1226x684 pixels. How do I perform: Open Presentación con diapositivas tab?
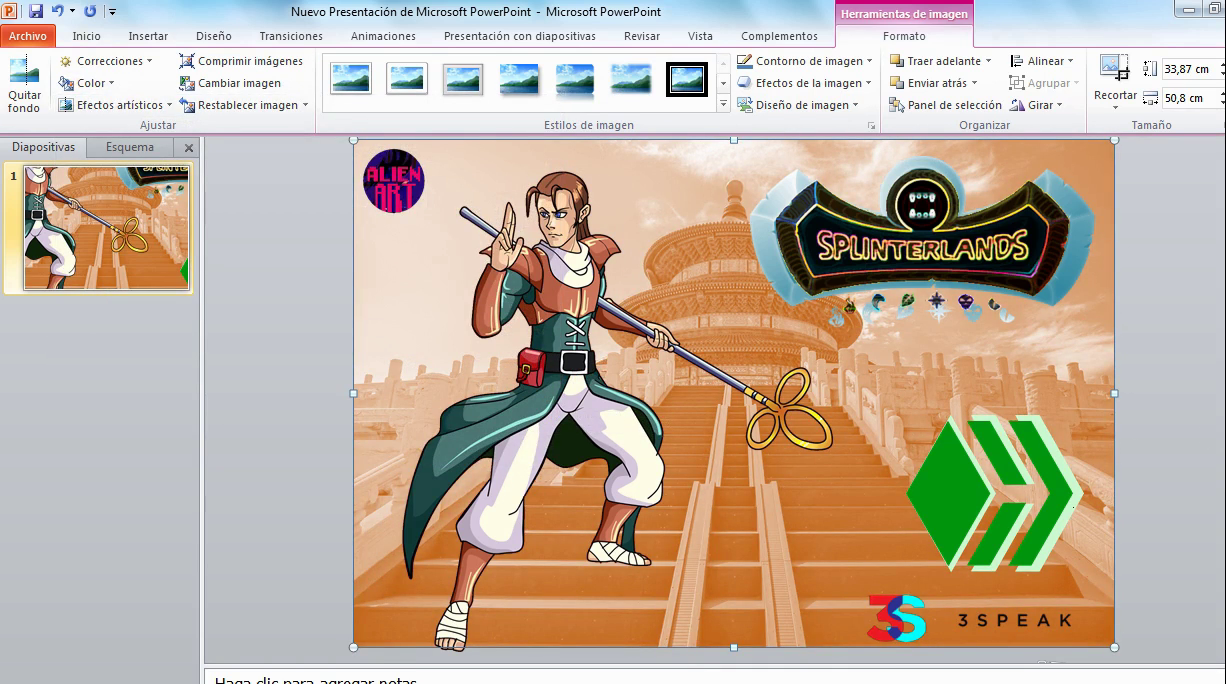(520, 36)
